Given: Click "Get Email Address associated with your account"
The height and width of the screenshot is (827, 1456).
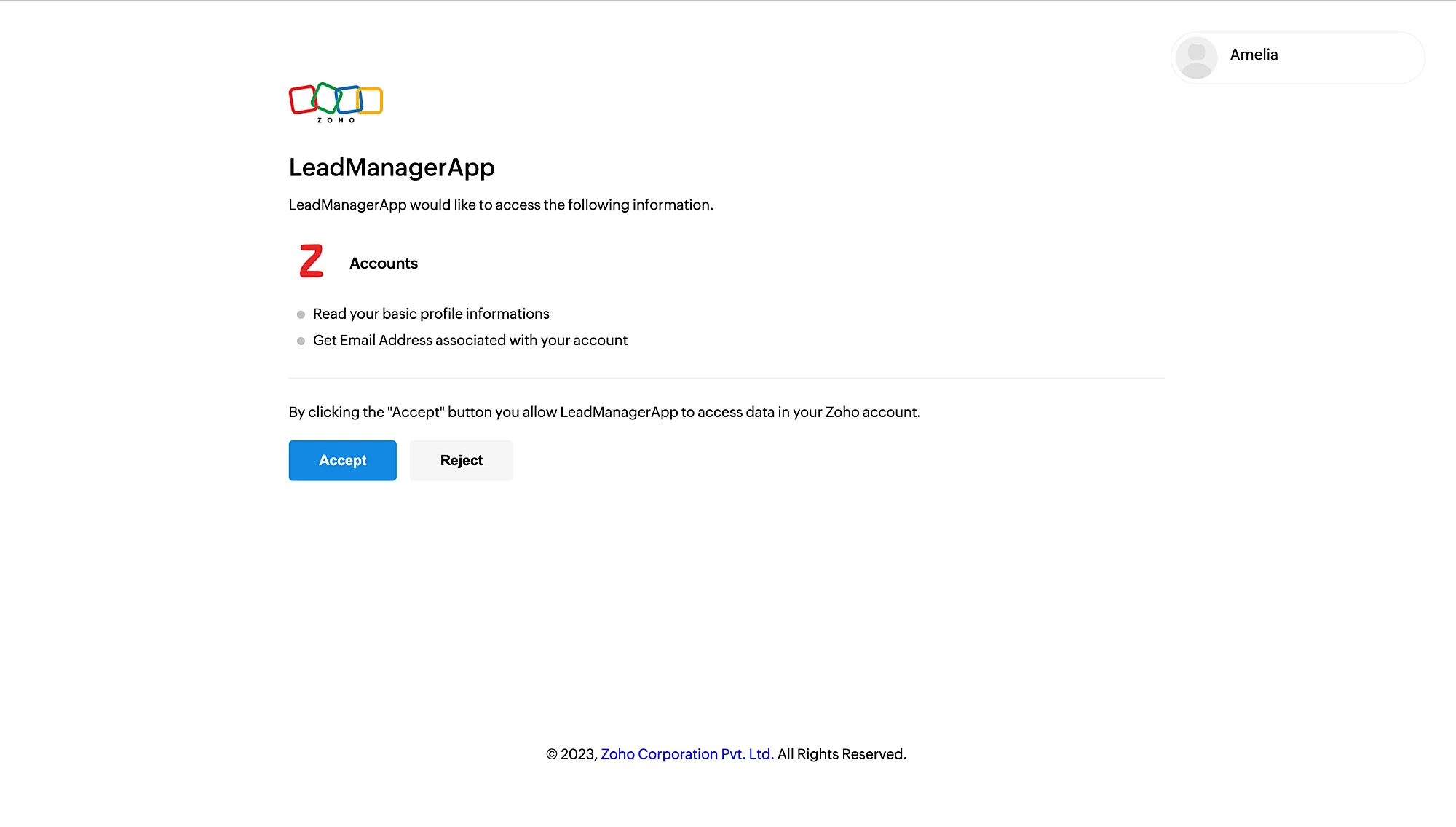Looking at the screenshot, I should 470,340.
